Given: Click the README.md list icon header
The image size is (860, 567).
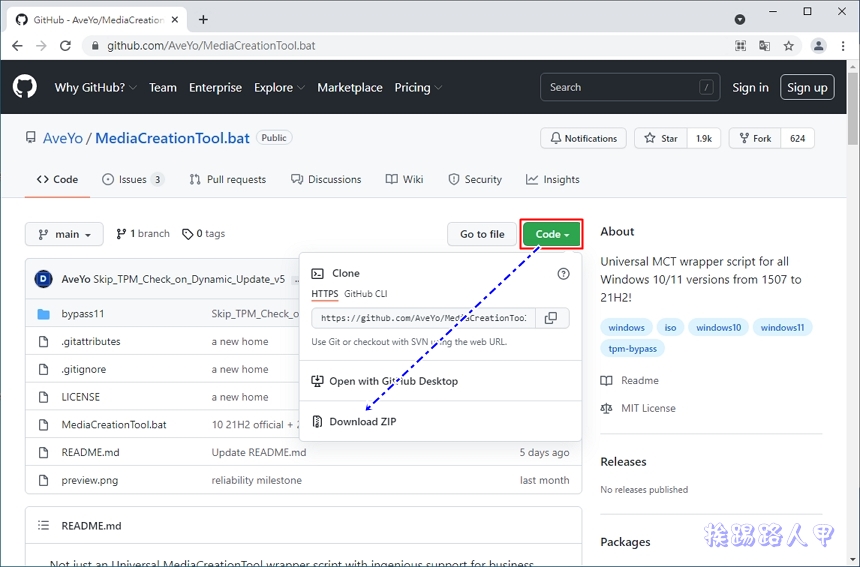Looking at the screenshot, I should coord(43,525).
